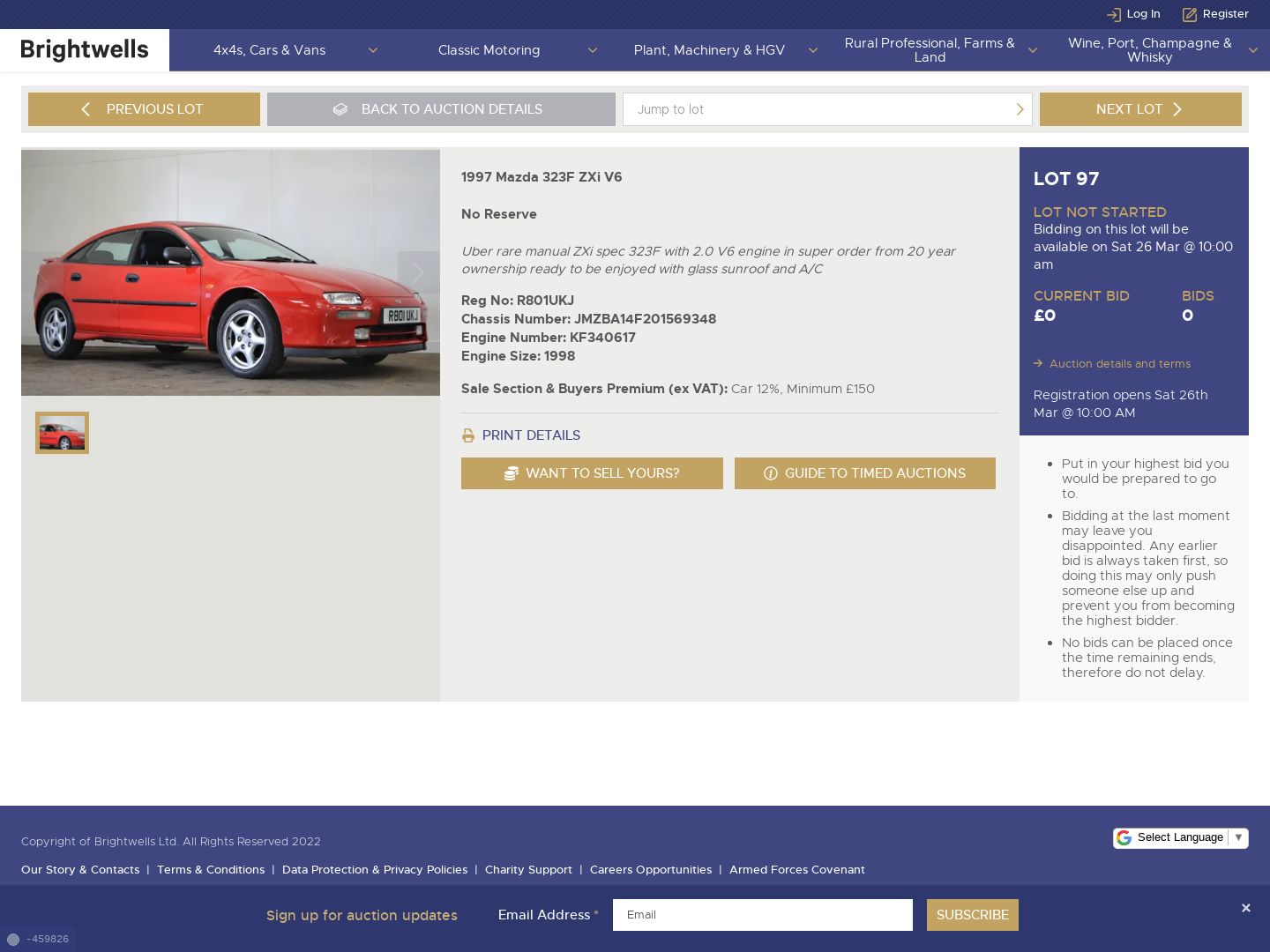Viewport: 1270px width, 952px height.
Task: Click the Chassis Number JMZBA14F201569348 text
Action: [588, 319]
